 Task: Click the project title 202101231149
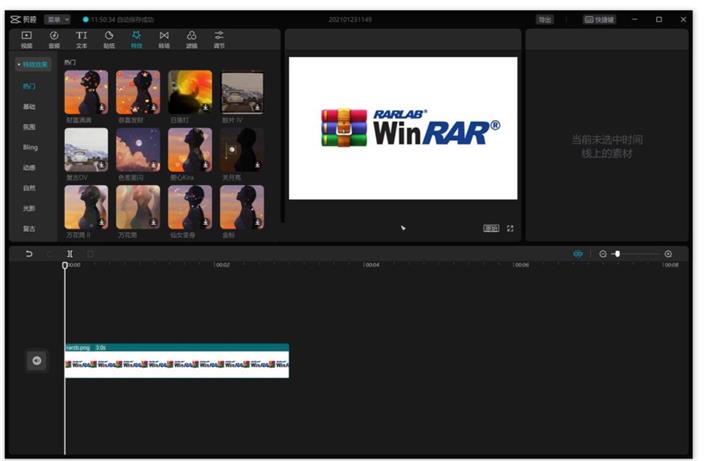tap(350, 19)
